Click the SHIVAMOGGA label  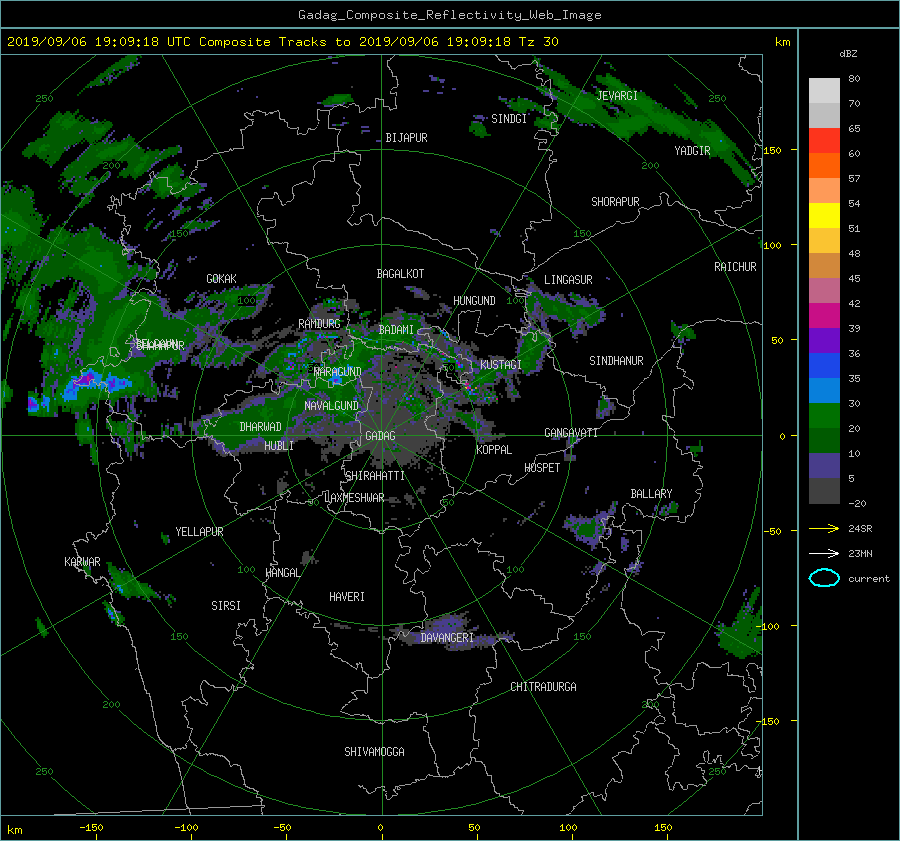coord(374,751)
